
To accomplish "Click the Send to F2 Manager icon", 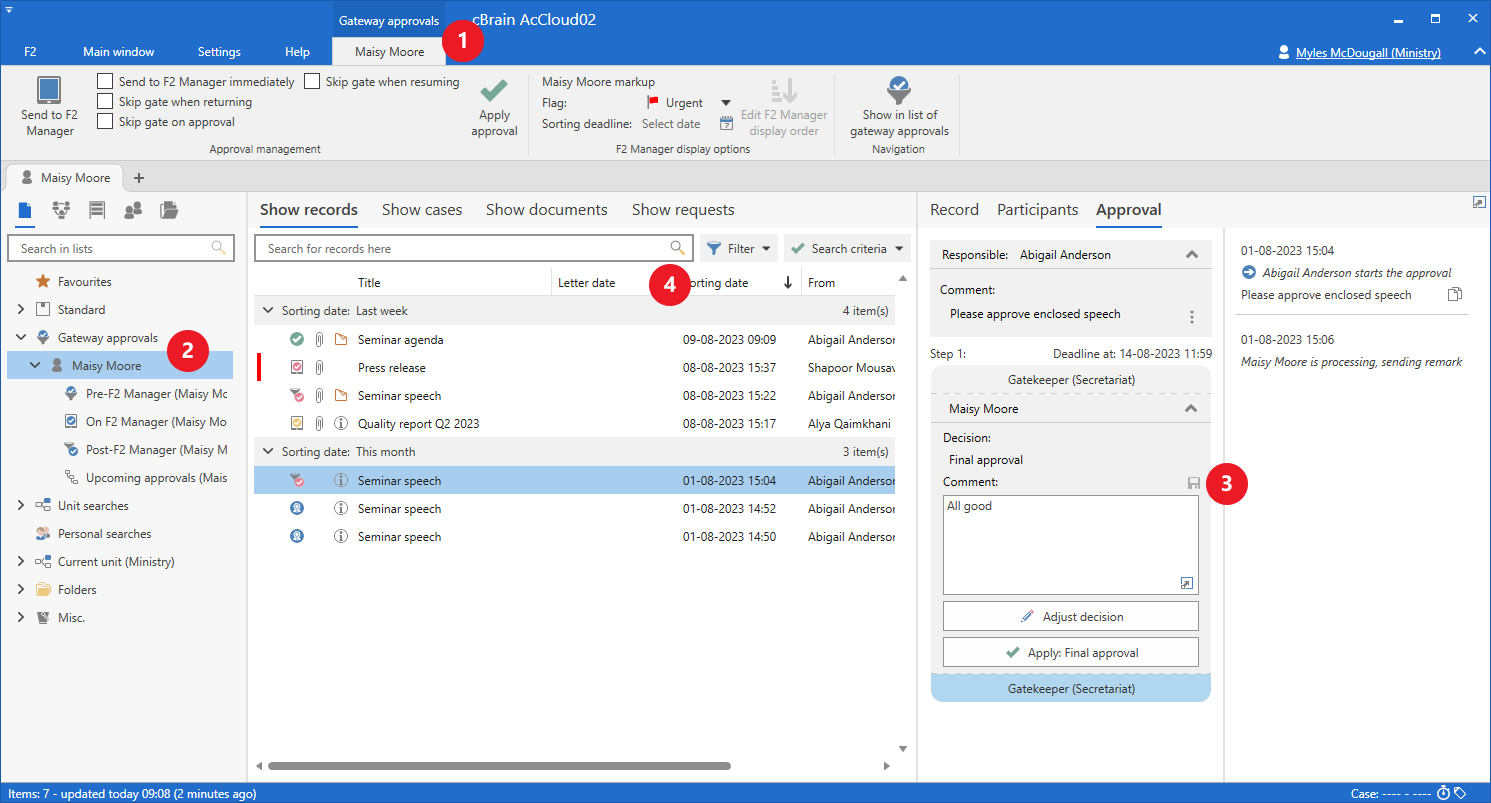I will click(x=49, y=91).
